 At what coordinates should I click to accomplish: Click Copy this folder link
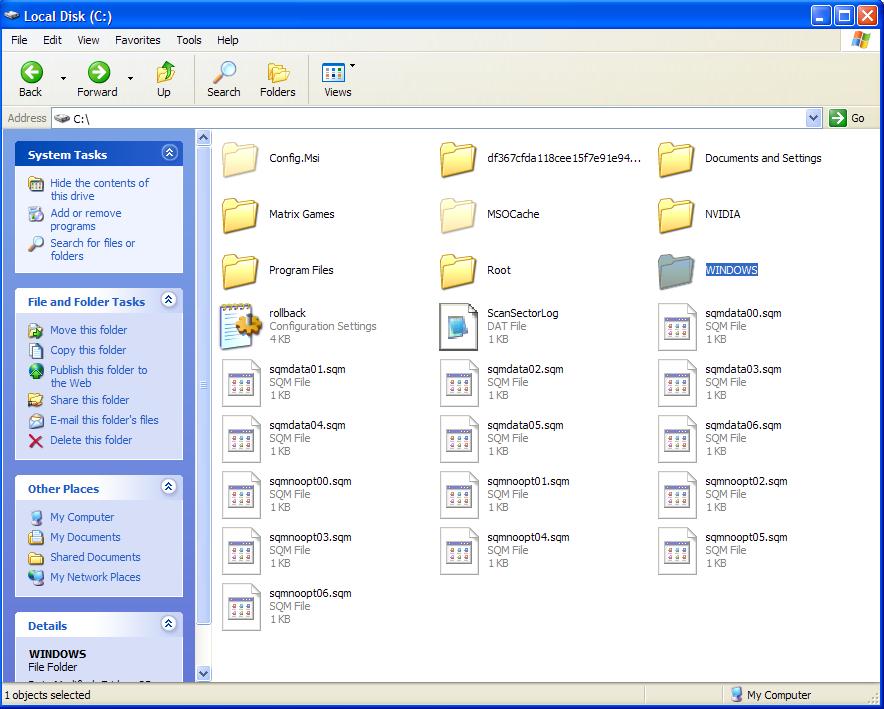click(x=88, y=350)
